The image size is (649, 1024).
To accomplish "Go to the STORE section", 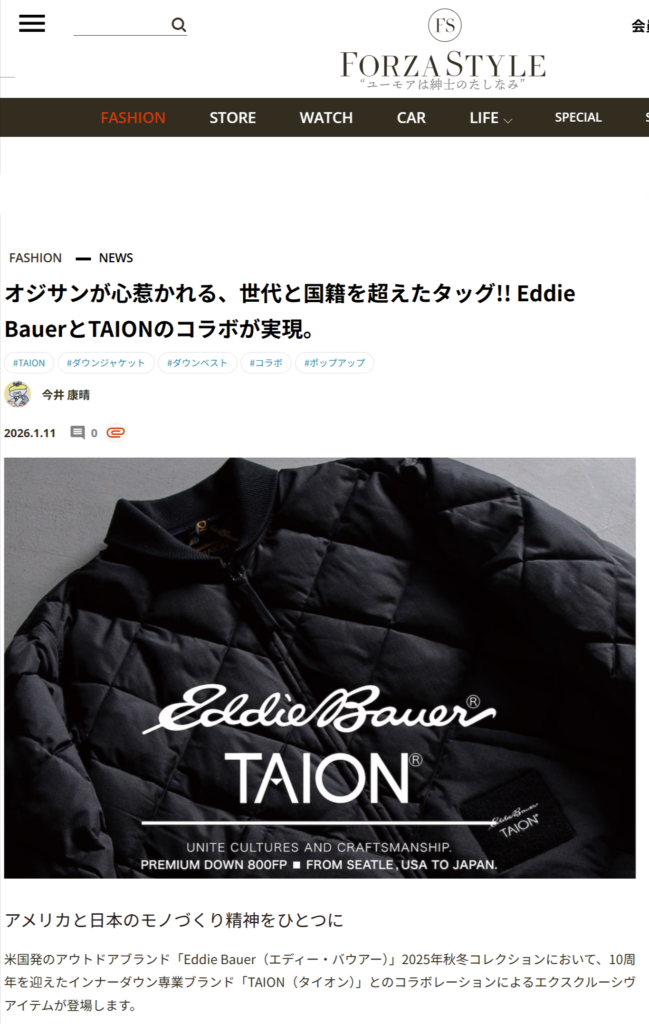I will click(232, 118).
